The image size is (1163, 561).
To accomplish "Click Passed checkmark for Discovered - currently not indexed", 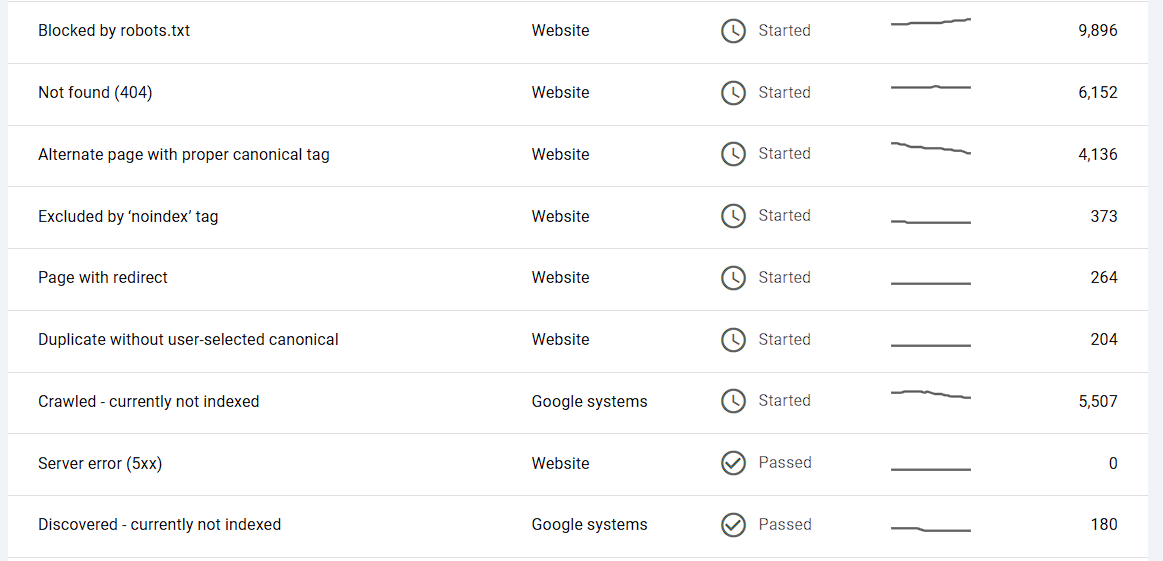I will tap(733, 525).
